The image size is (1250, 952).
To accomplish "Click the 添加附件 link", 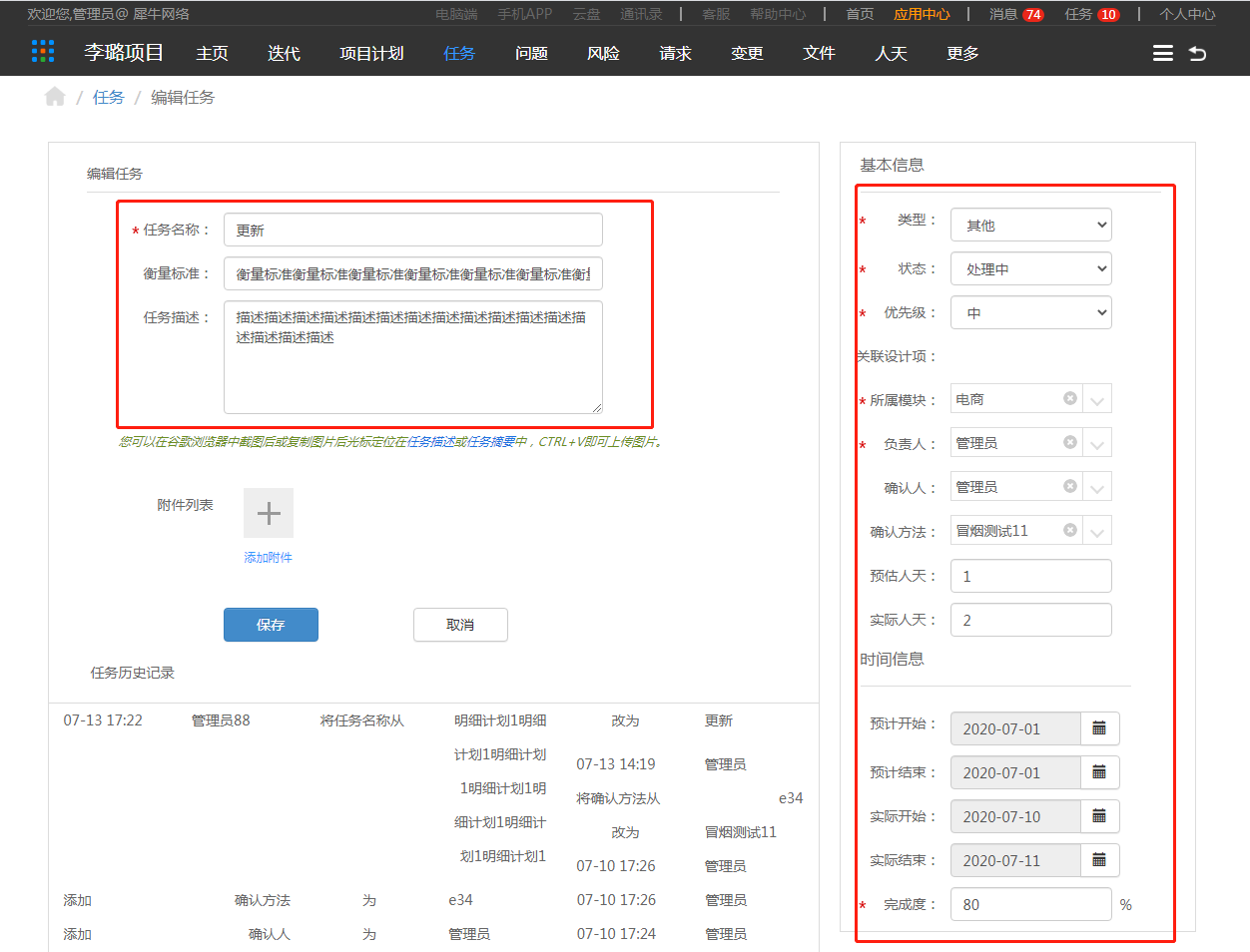I will click(x=269, y=558).
